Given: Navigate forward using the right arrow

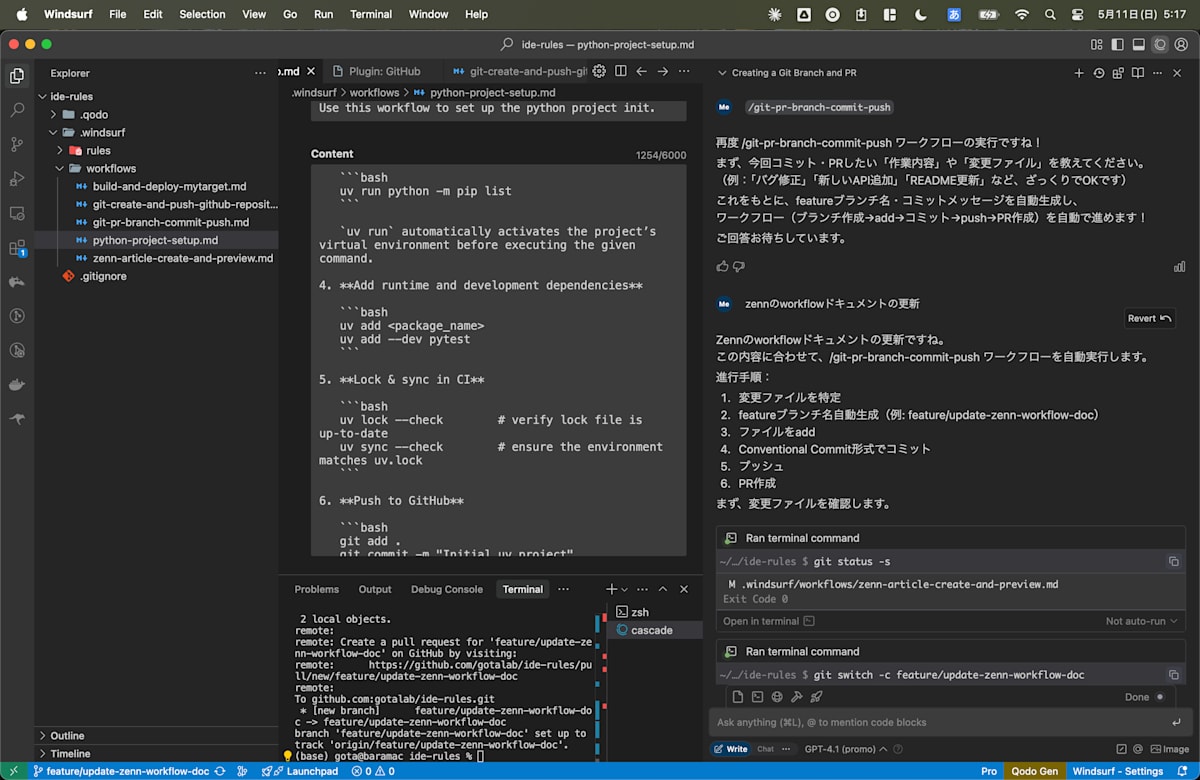Looking at the screenshot, I should tap(663, 71).
